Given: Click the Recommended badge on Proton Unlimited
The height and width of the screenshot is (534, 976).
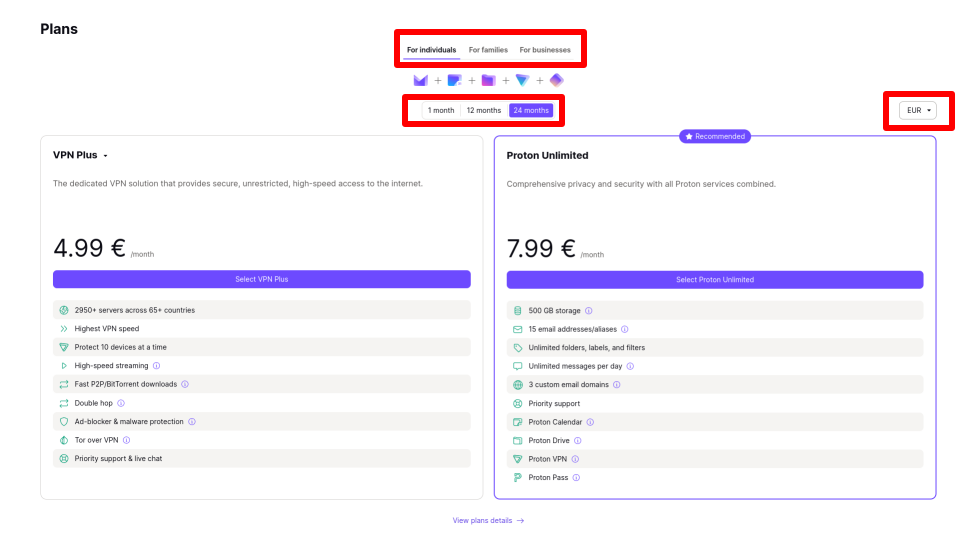Looking at the screenshot, I should 715,136.
